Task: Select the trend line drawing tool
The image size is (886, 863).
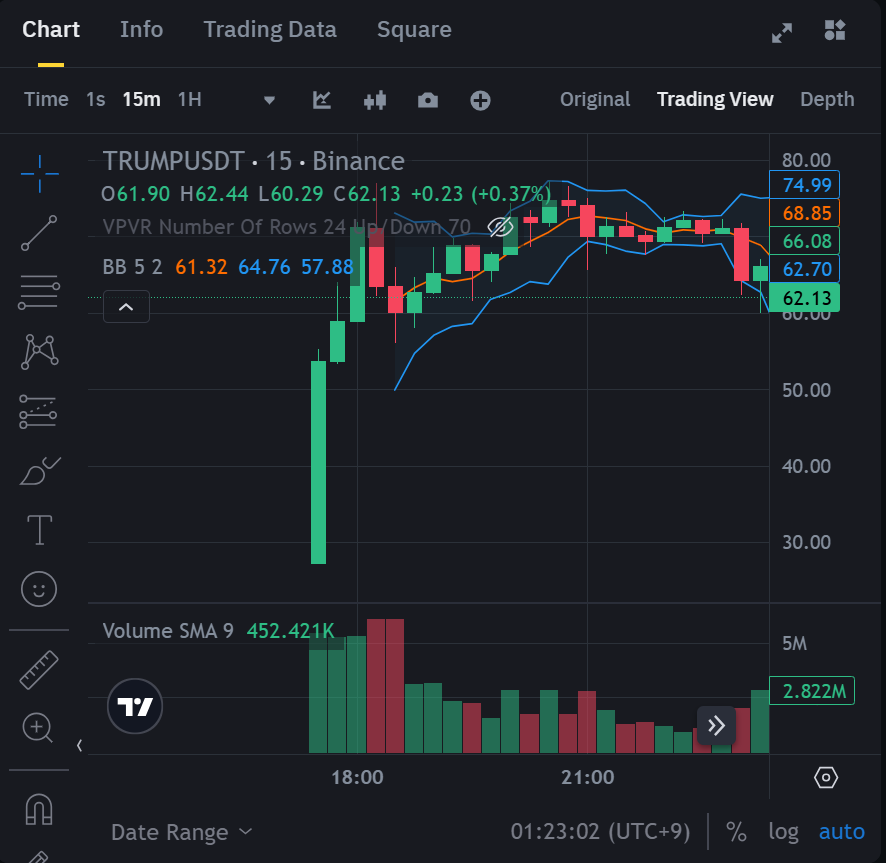Action: [39, 233]
